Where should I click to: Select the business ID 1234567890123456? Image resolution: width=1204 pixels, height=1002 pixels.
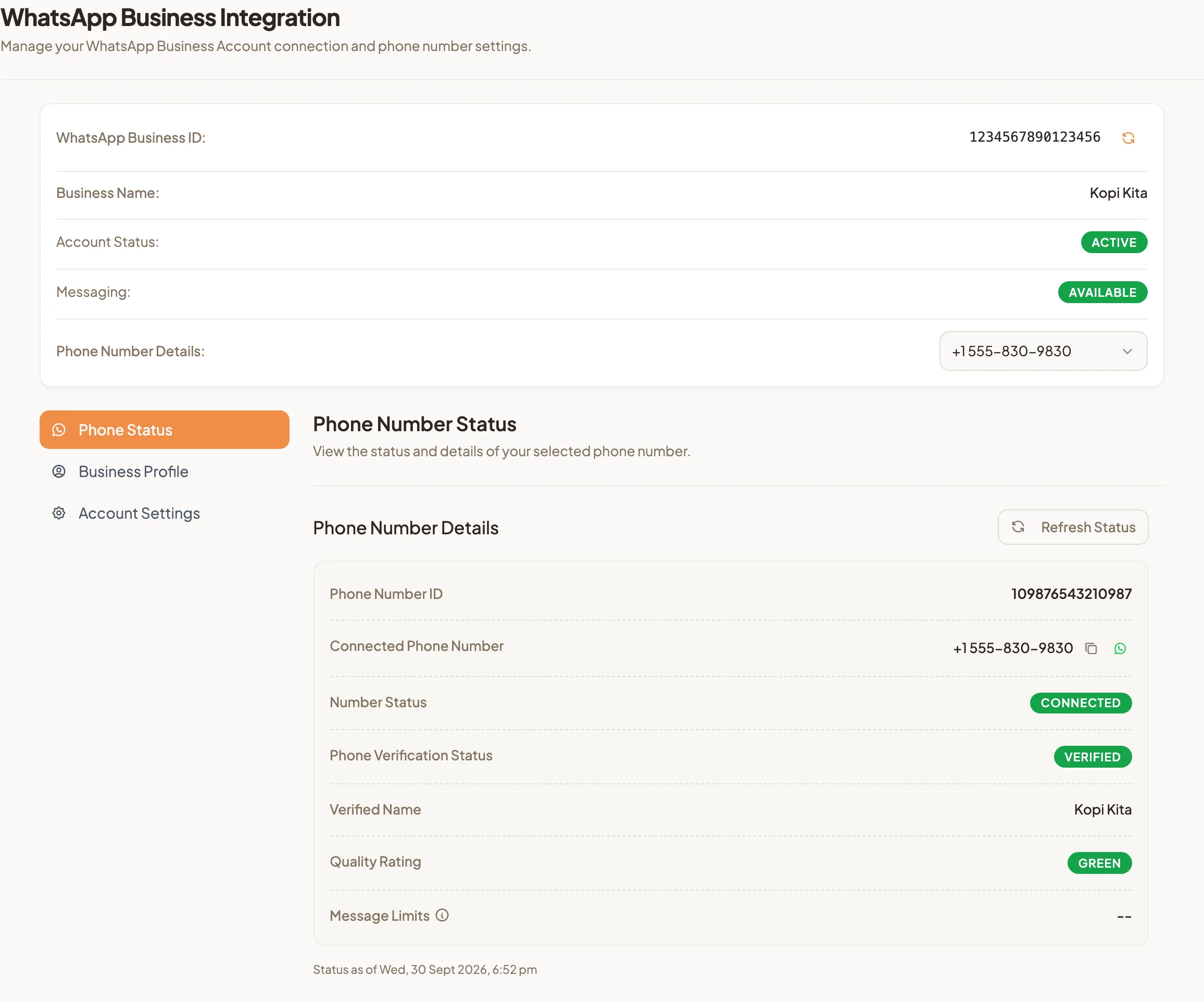coord(1035,137)
